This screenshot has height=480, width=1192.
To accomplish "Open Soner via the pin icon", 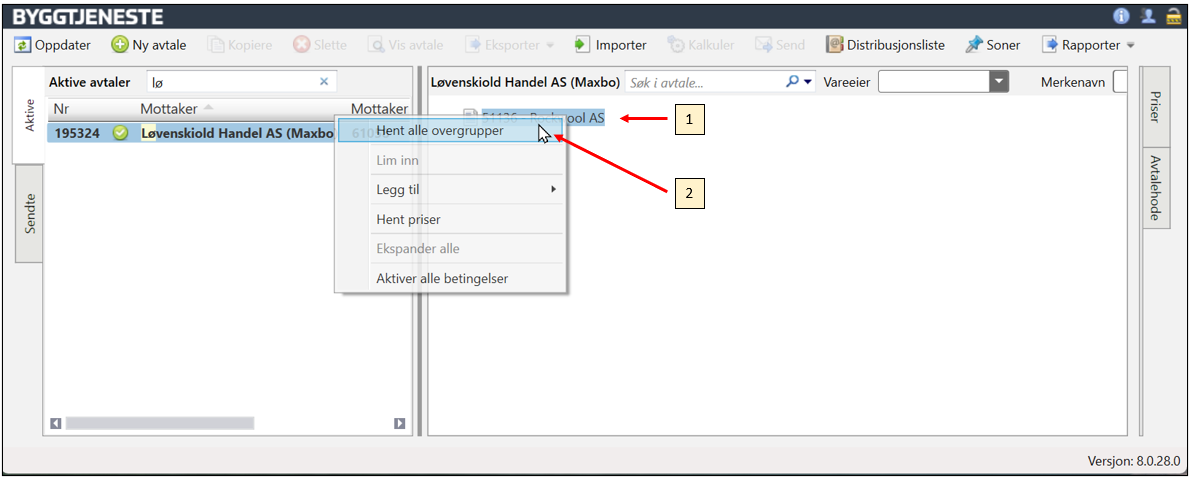I will [973, 45].
